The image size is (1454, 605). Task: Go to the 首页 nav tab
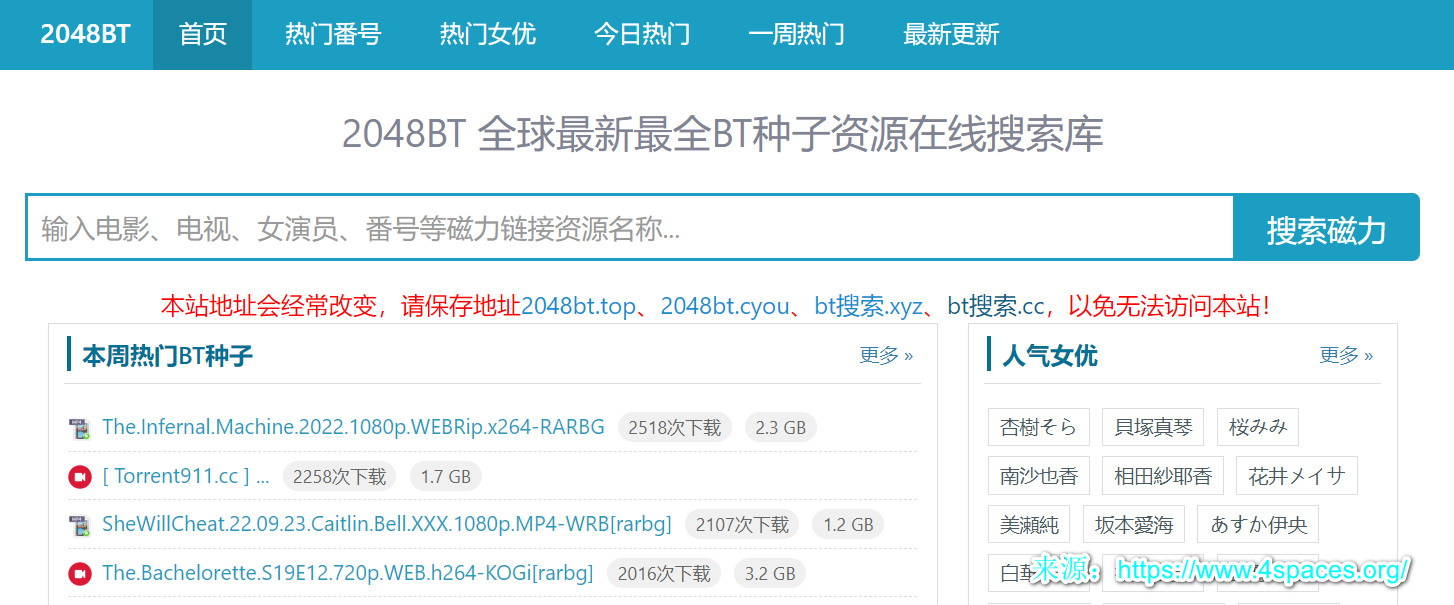click(x=203, y=34)
